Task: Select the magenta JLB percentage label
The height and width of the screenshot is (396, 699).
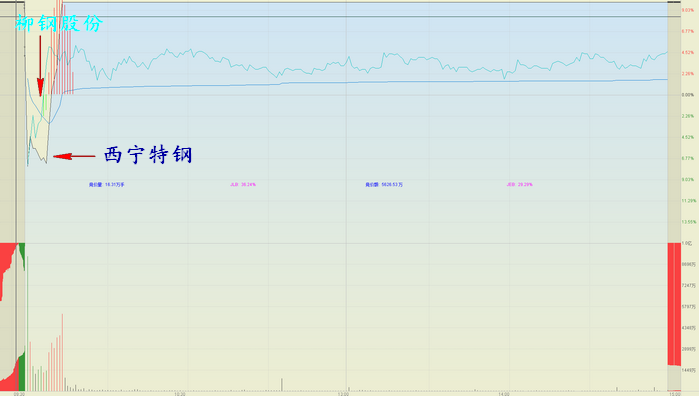Action: (243, 185)
